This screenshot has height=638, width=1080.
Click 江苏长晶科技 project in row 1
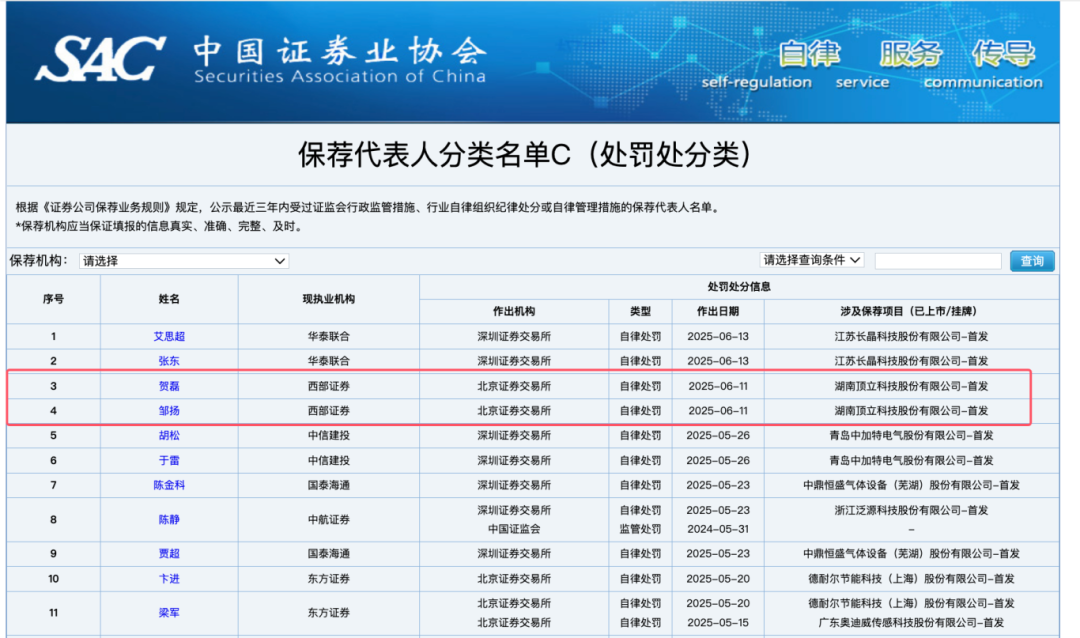pyautogui.click(x=911, y=336)
